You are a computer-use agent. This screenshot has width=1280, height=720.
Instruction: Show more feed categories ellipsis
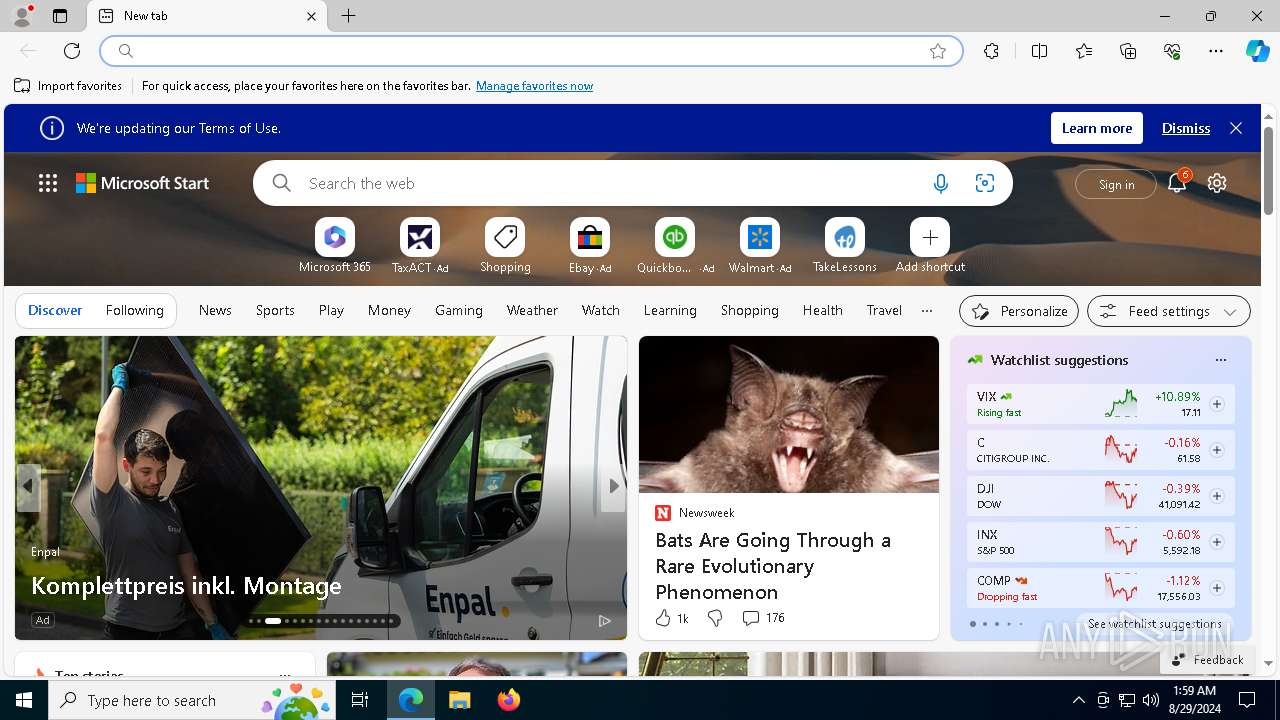[927, 310]
